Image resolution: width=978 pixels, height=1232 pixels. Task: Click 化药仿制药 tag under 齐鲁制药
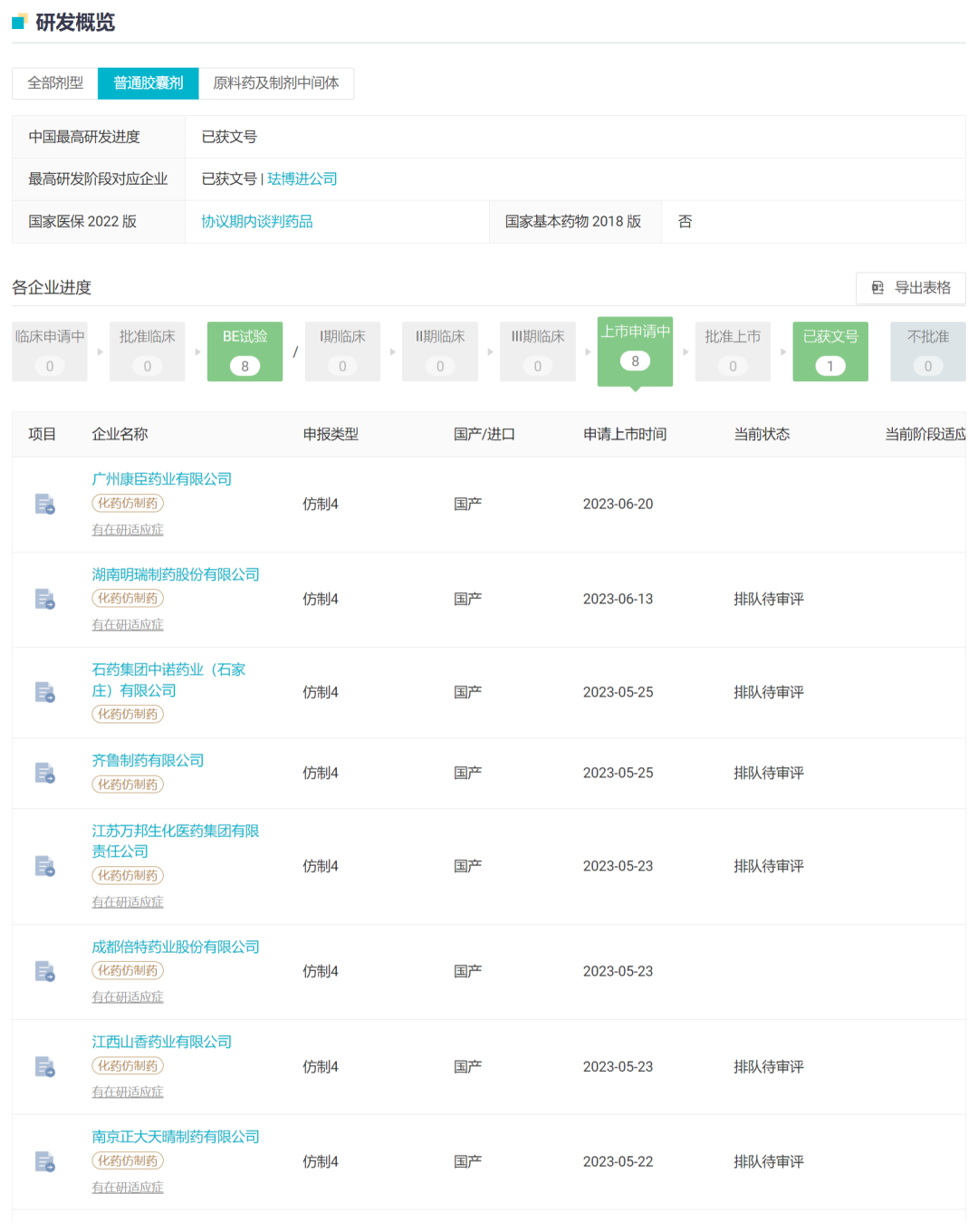[128, 784]
